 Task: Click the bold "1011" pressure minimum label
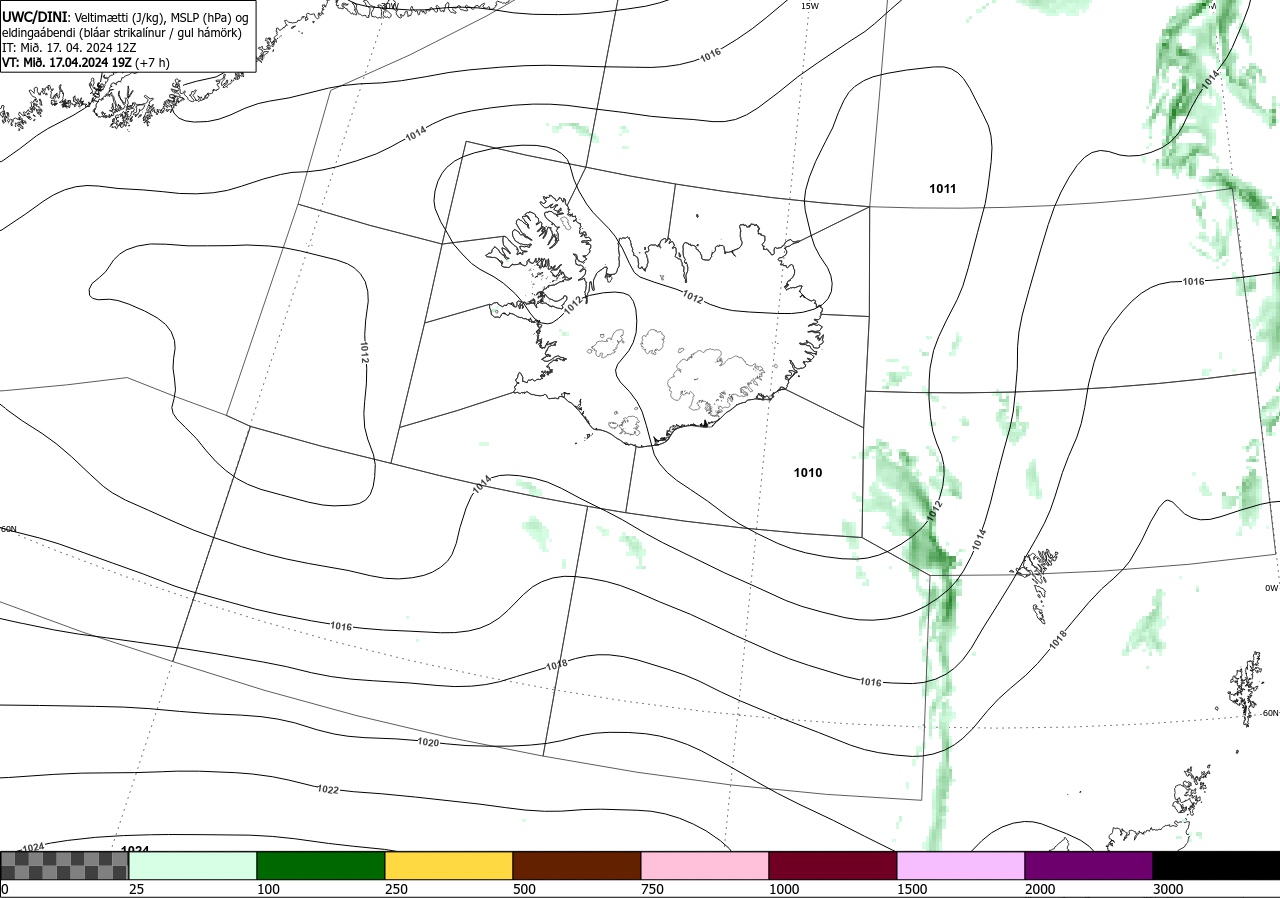pyautogui.click(x=942, y=188)
